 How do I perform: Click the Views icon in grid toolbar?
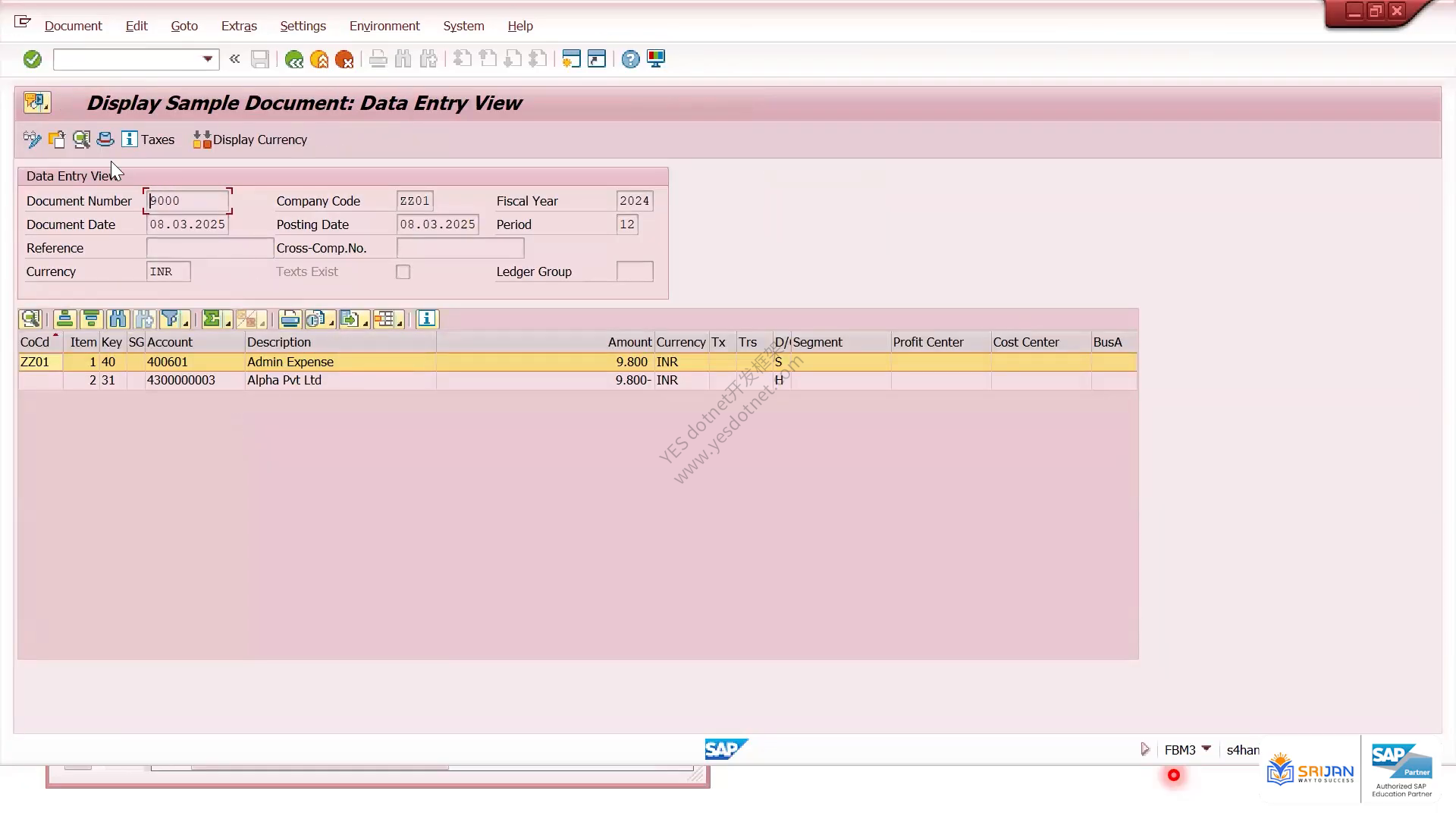point(315,319)
